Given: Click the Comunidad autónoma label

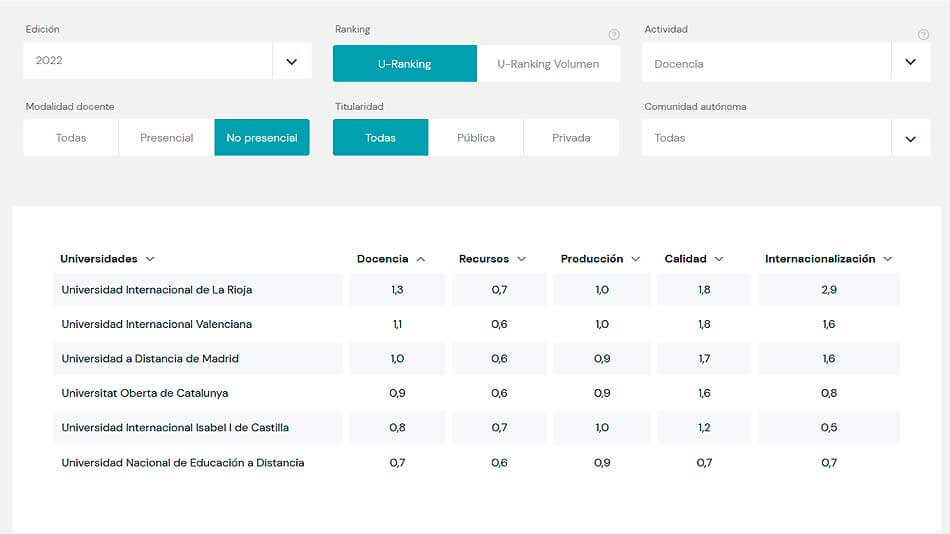Looking at the screenshot, I should [695, 107].
